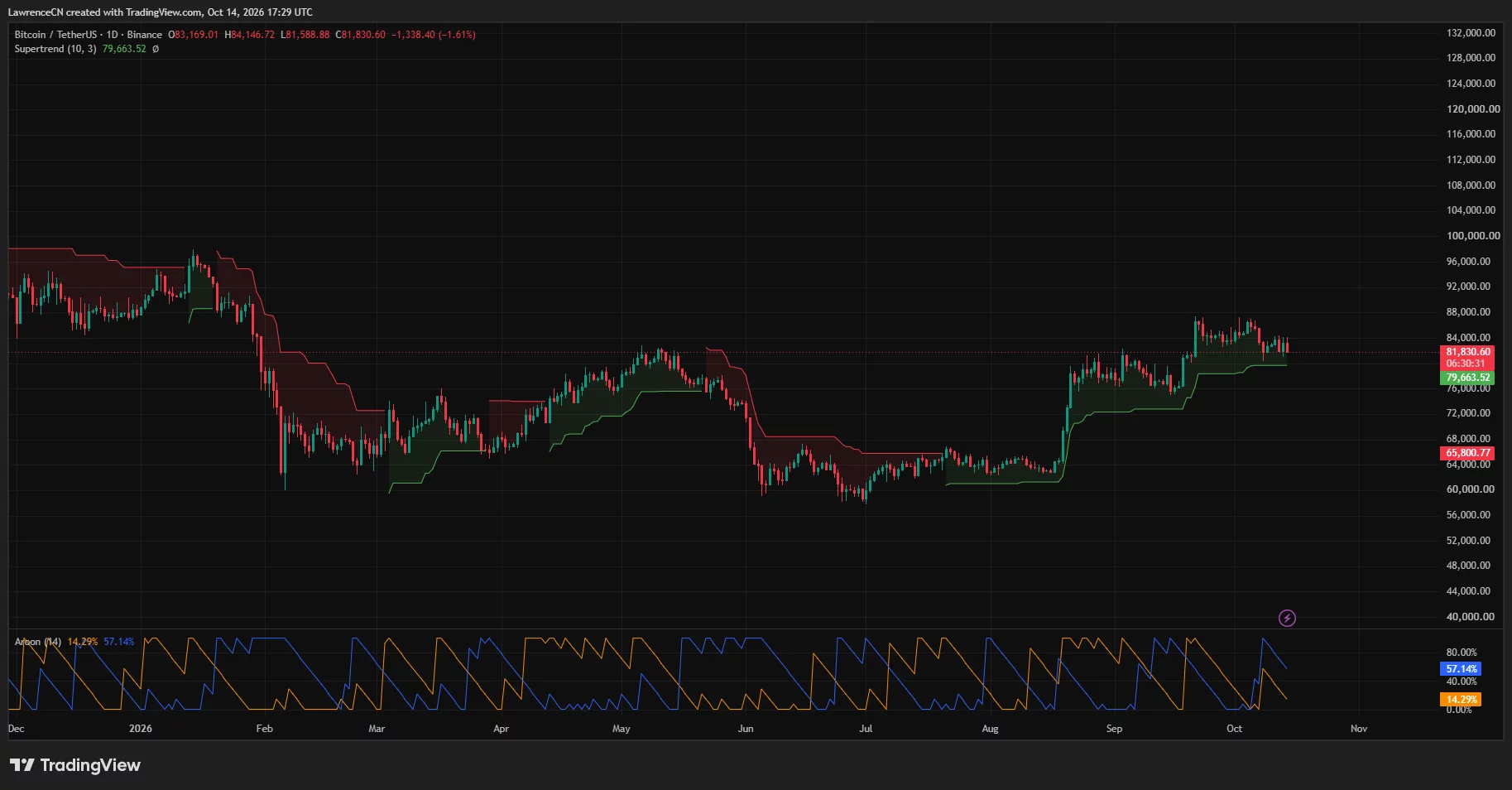The width and height of the screenshot is (1512, 790).
Task: Click the 112,000.00 price axis label
Action: click(1471, 160)
